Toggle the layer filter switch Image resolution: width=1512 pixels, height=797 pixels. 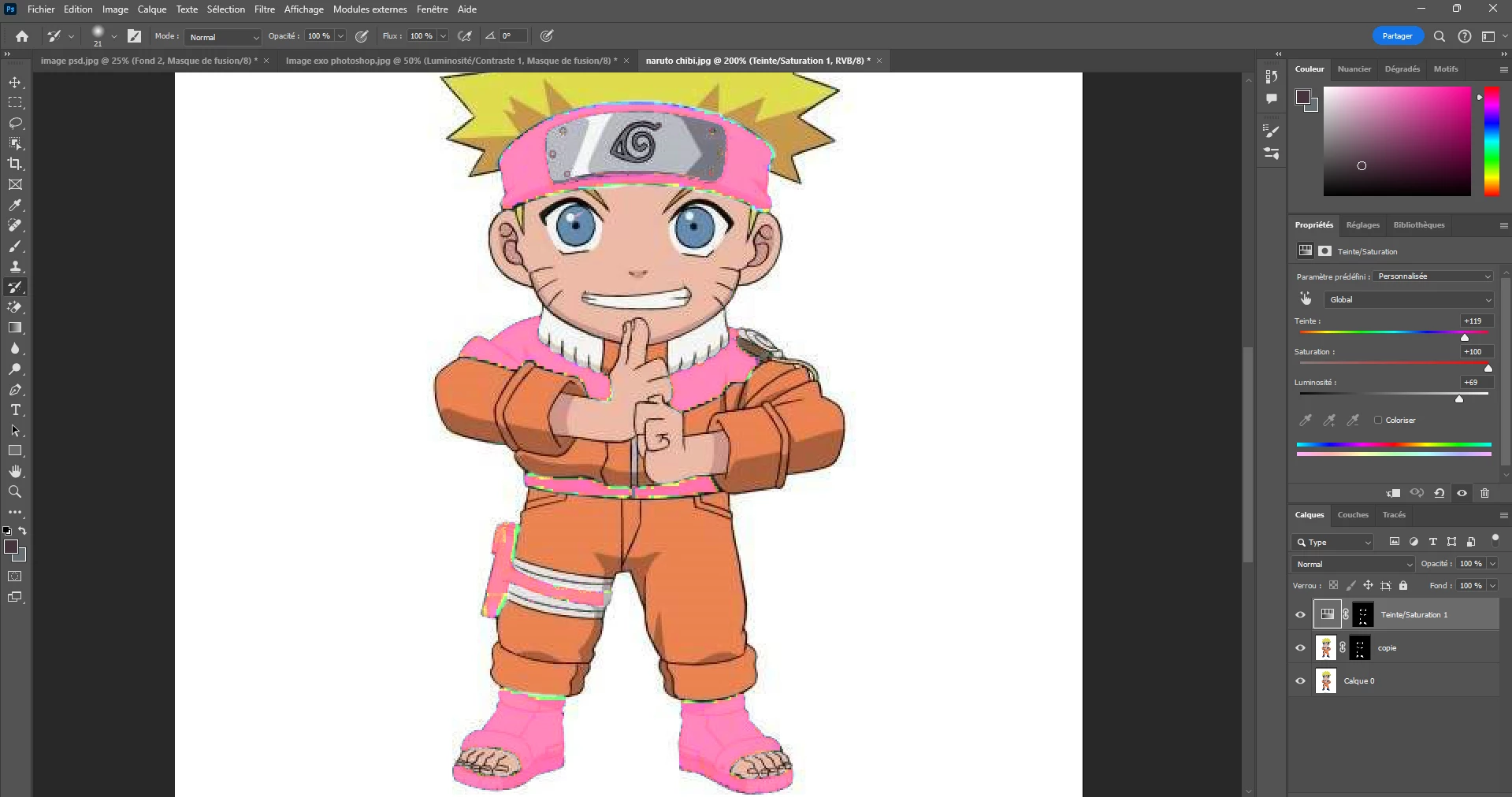pos(1495,540)
